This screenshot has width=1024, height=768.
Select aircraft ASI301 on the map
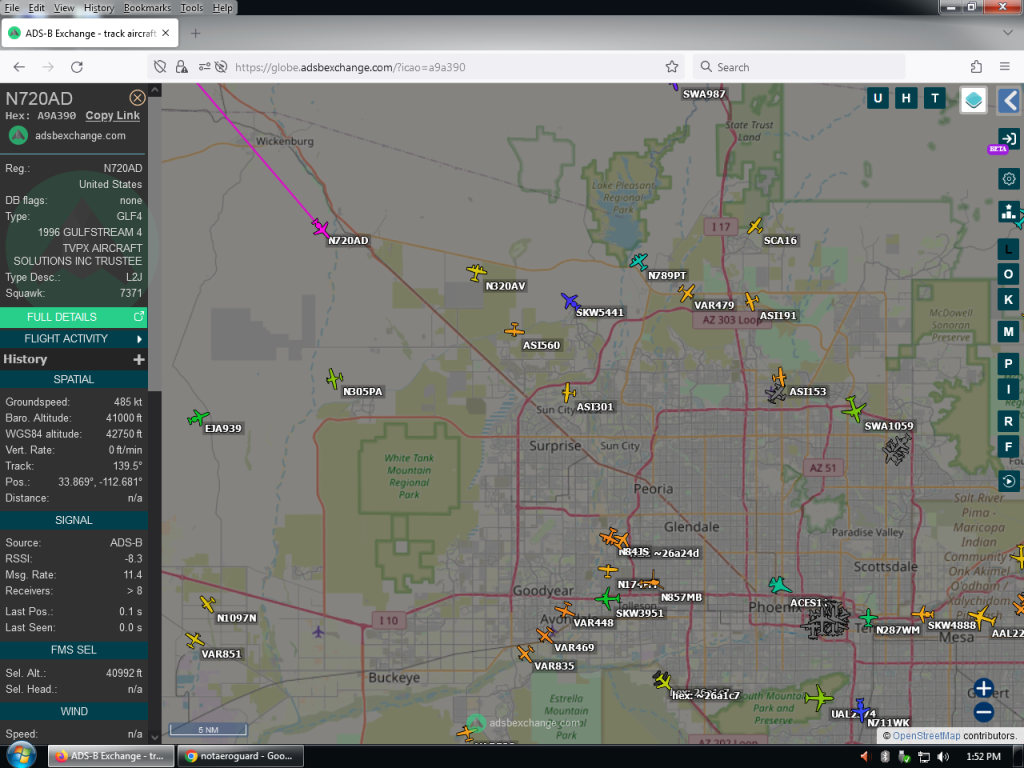tap(569, 392)
